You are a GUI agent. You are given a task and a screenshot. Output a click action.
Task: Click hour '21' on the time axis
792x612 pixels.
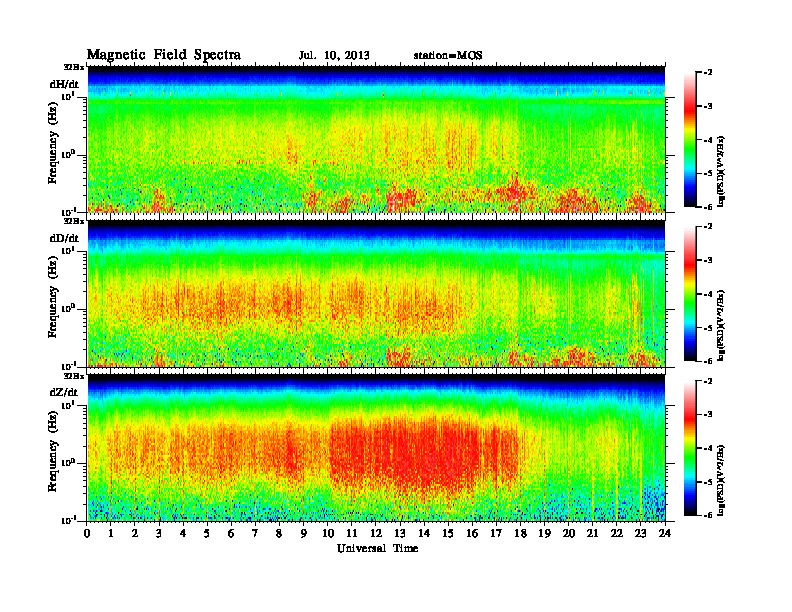592,534
